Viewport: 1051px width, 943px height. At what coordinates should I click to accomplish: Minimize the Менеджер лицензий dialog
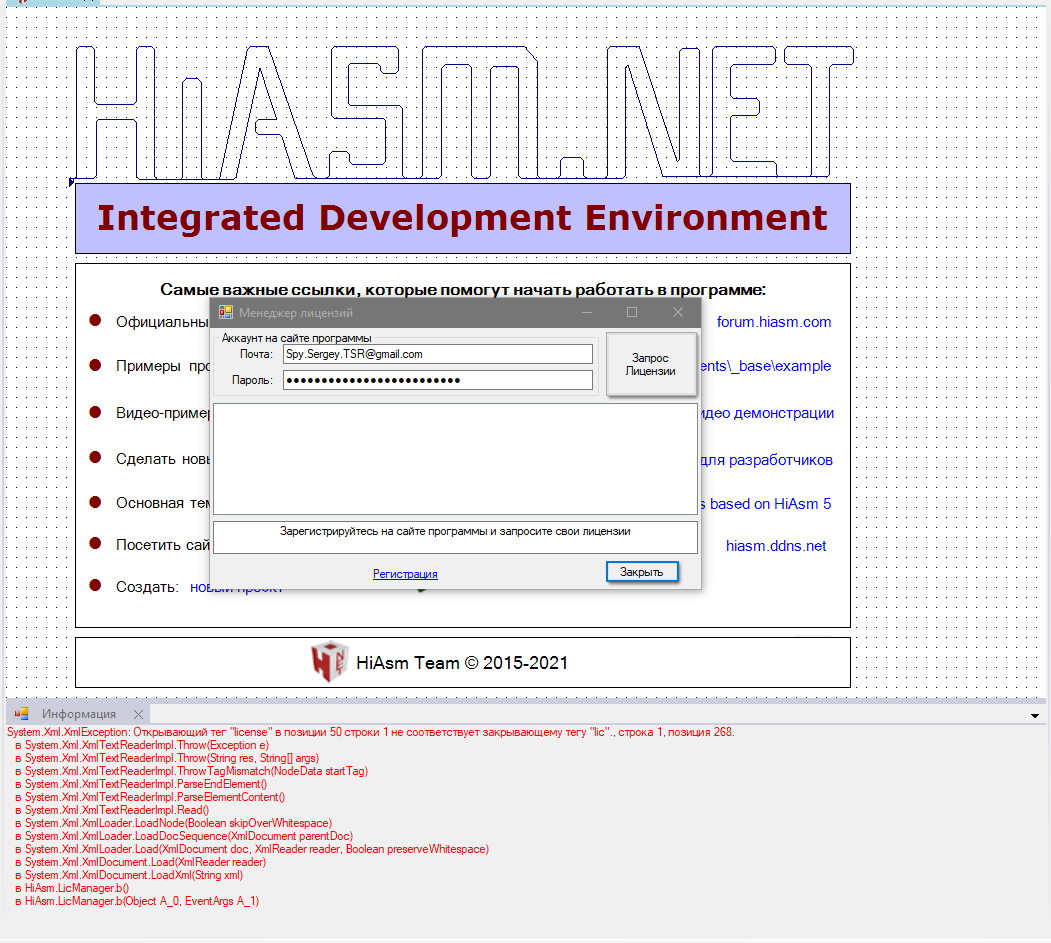[587, 312]
